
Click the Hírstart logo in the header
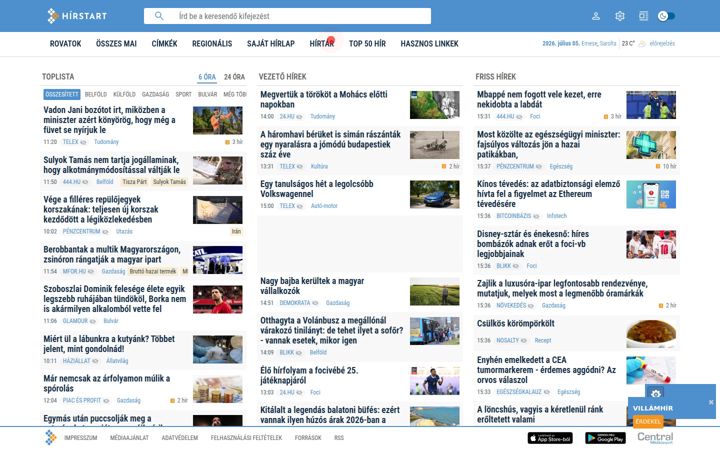coord(77,16)
